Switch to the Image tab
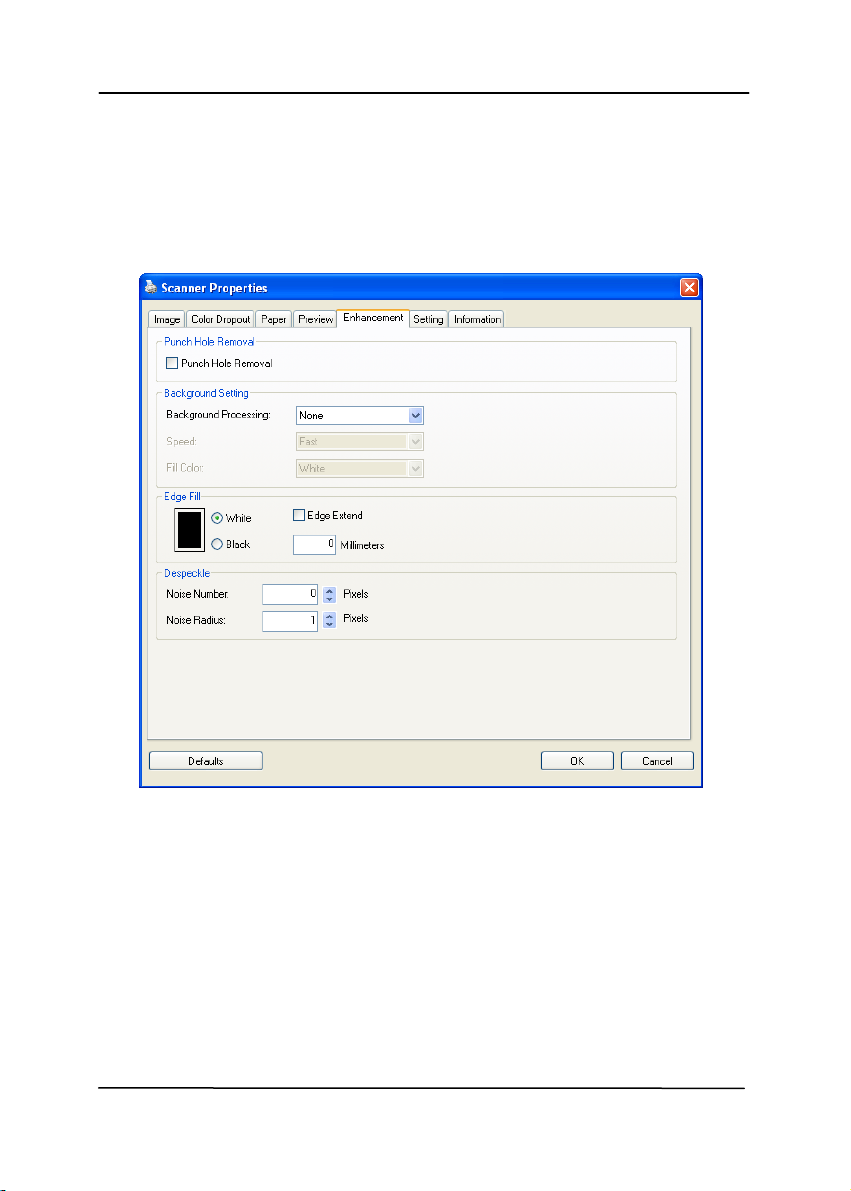 tap(166, 320)
